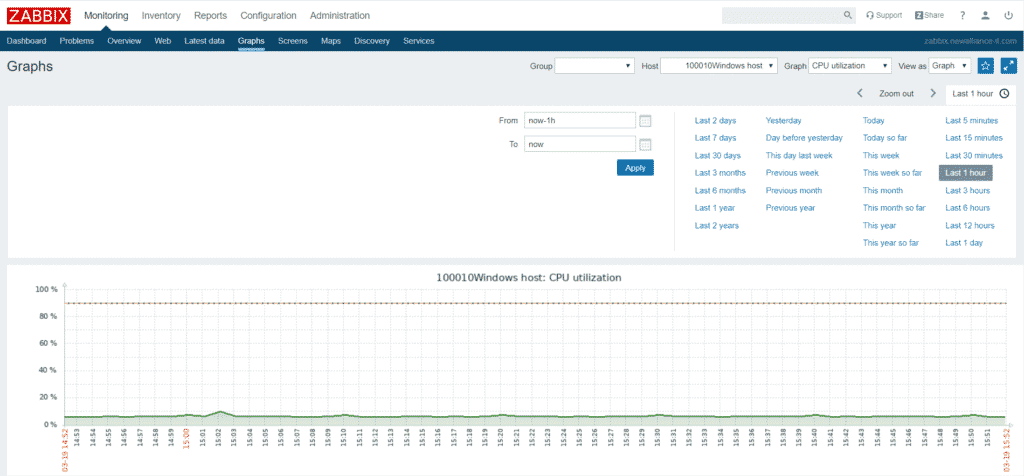Go to the Services submenu
This screenshot has height=476, width=1024.
pos(419,40)
